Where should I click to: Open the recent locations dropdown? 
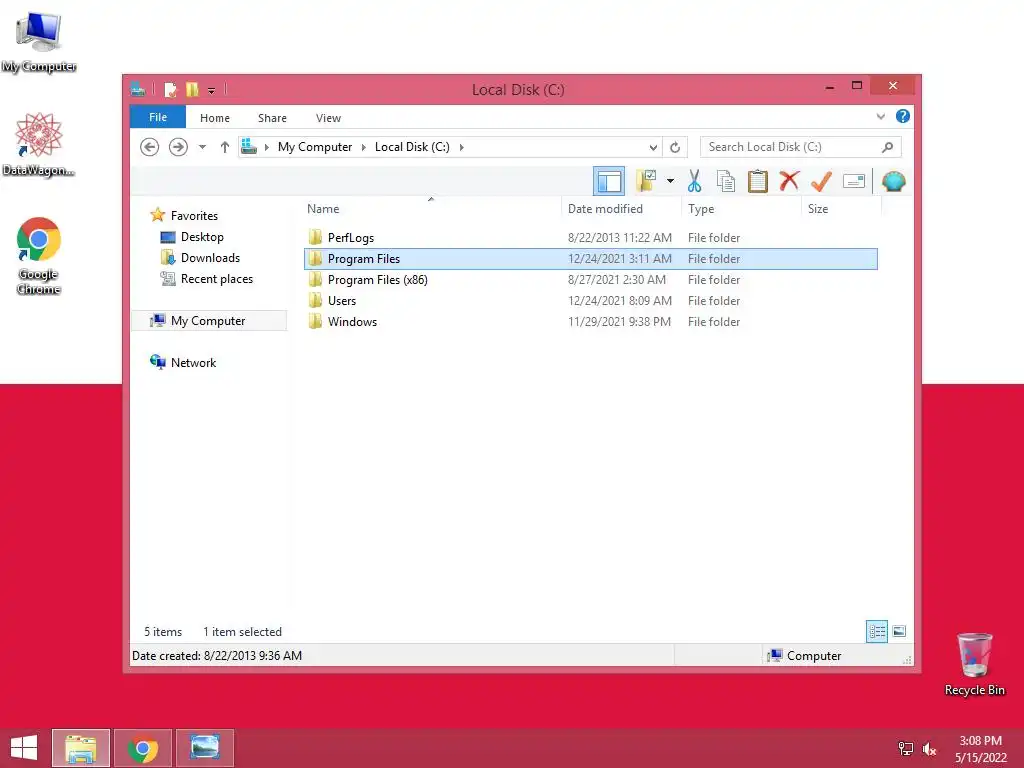(202, 147)
